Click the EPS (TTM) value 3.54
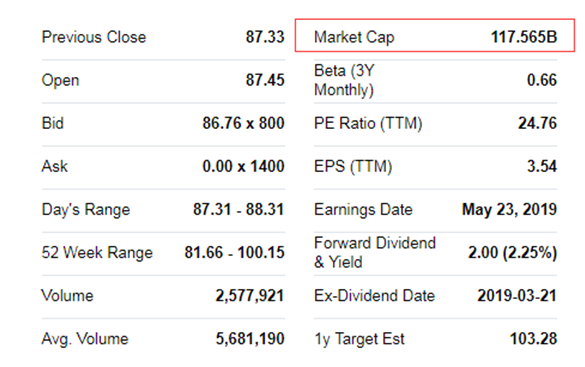585x367 pixels. pyautogui.click(x=542, y=166)
